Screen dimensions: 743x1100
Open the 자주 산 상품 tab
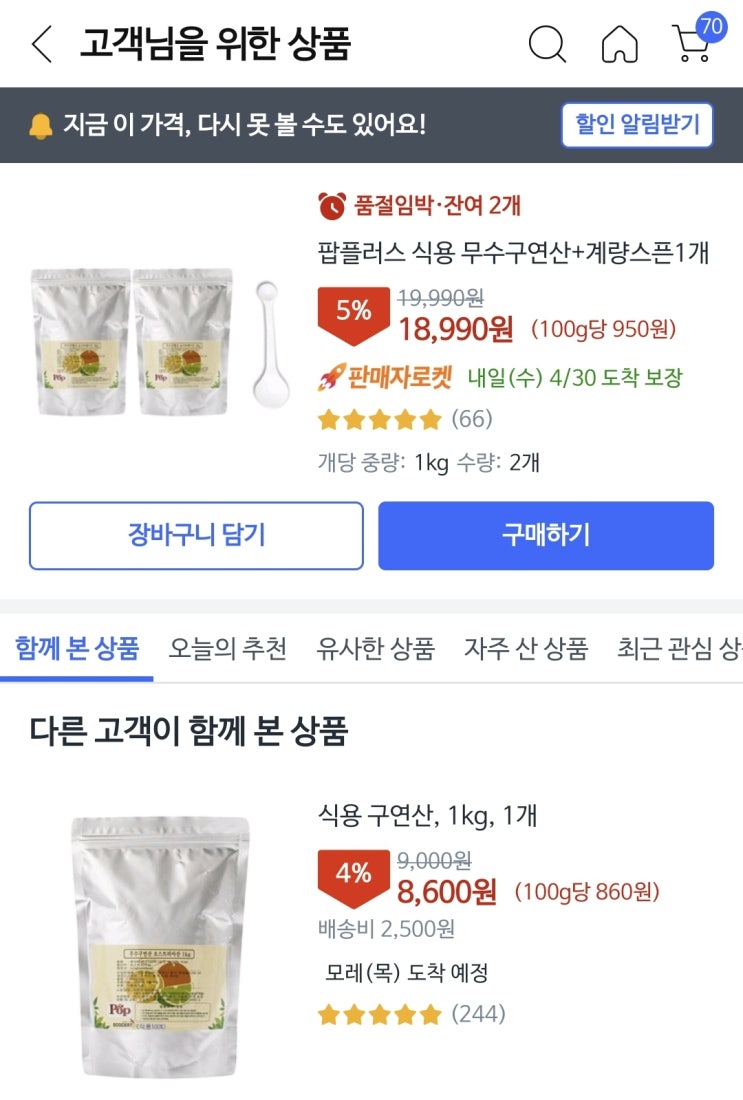click(526, 648)
